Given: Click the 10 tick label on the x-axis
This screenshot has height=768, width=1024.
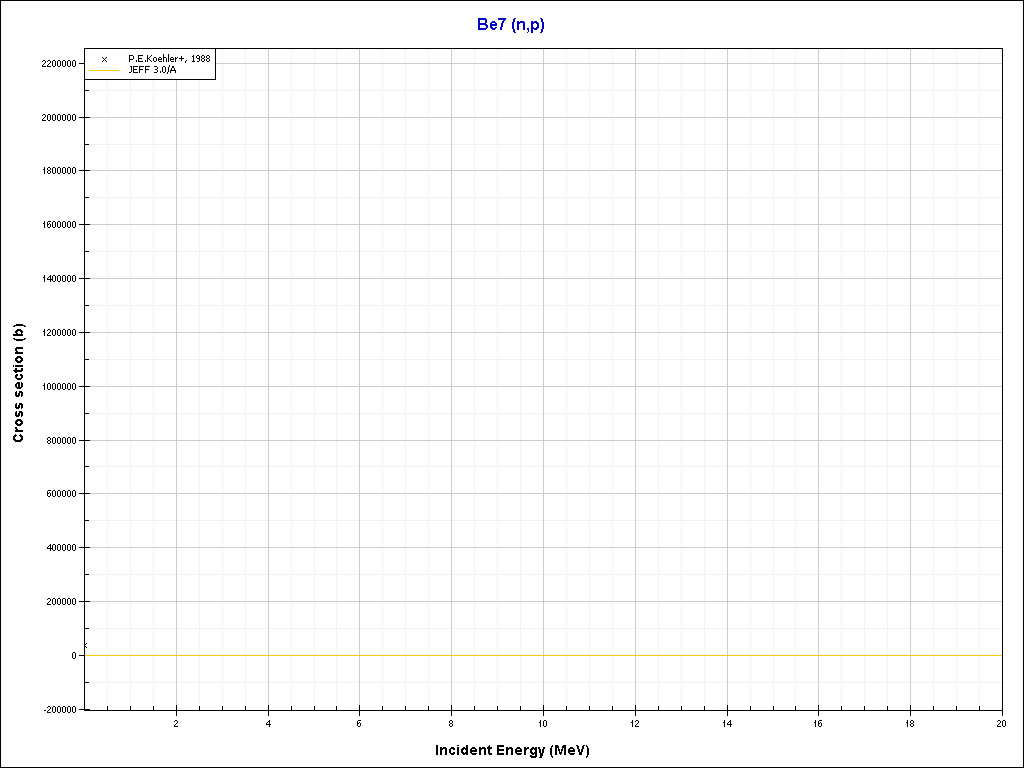Looking at the screenshot, I should [543, 723].
